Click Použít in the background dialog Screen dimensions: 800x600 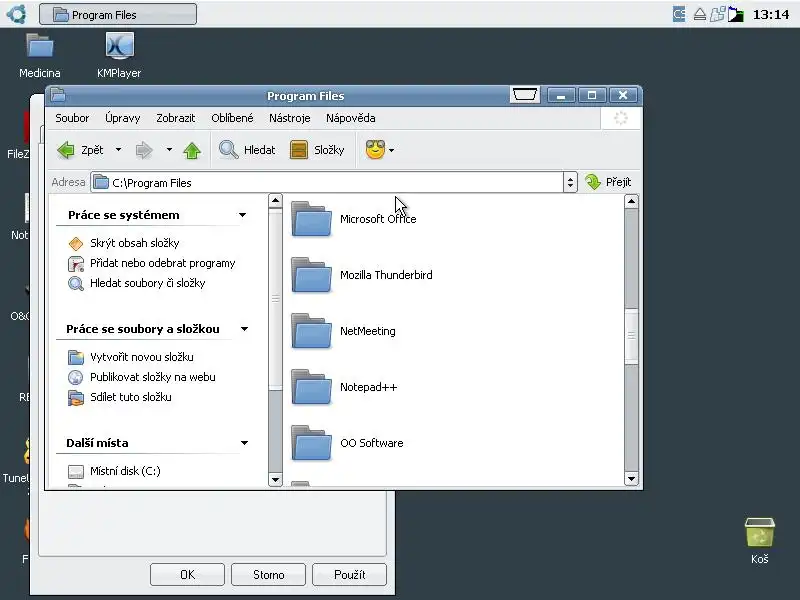click(x=349, y=574)
